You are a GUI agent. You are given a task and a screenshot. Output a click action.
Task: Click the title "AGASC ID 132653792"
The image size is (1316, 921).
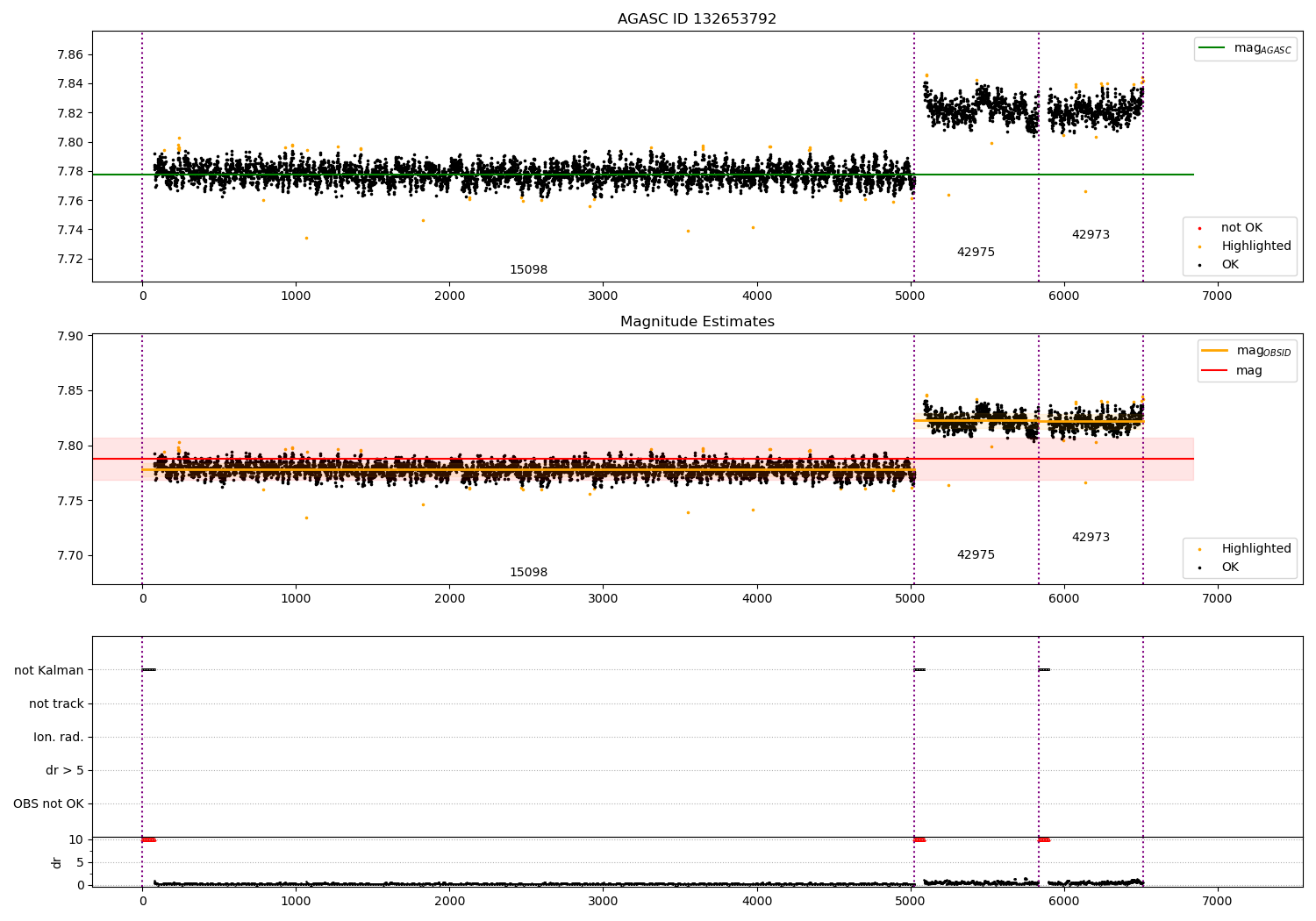click(x=697, y=19)
